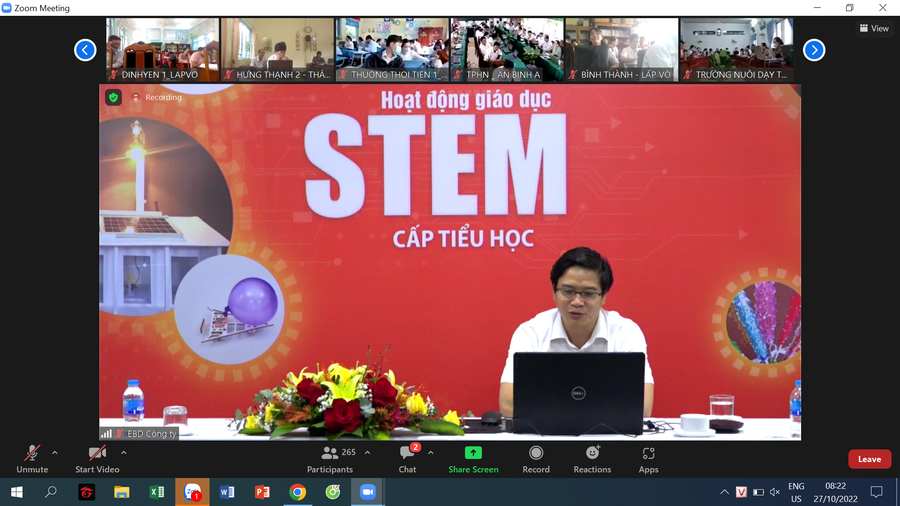This screenshot has height=506, width=900.
Task: Show hidden system tray icons
Action: tap(724, 492)
